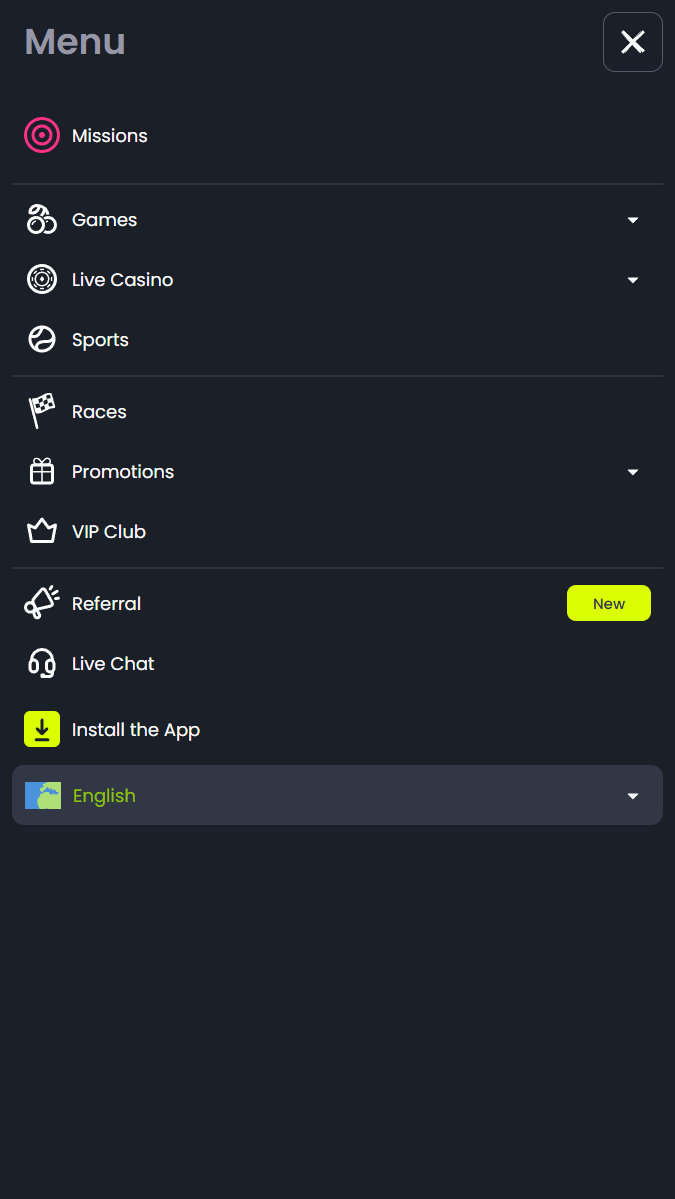Expand the Live Casino submenu arrow
The image size is (675, 1199).
[632, 280]
